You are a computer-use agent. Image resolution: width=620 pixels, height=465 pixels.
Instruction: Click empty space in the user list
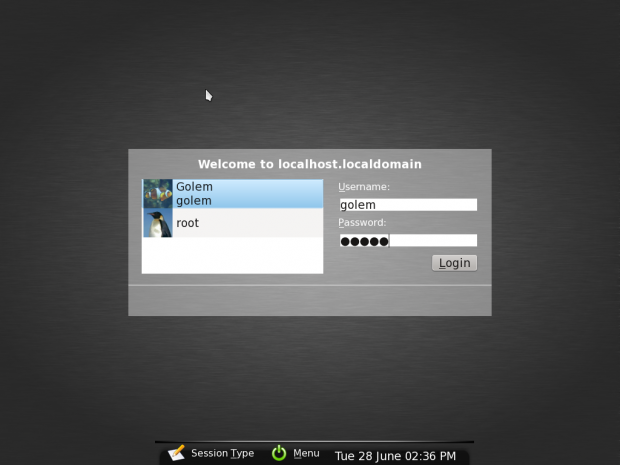232,256
